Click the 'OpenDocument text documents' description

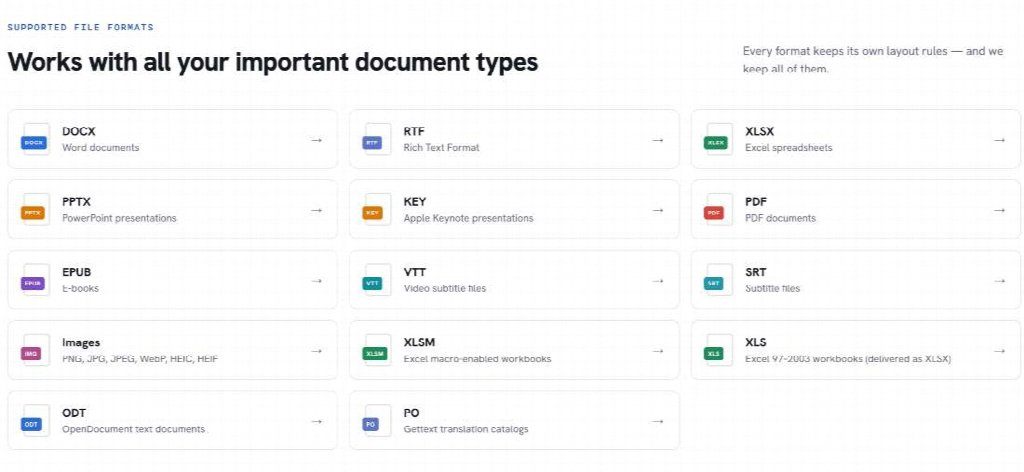(133, 430)
